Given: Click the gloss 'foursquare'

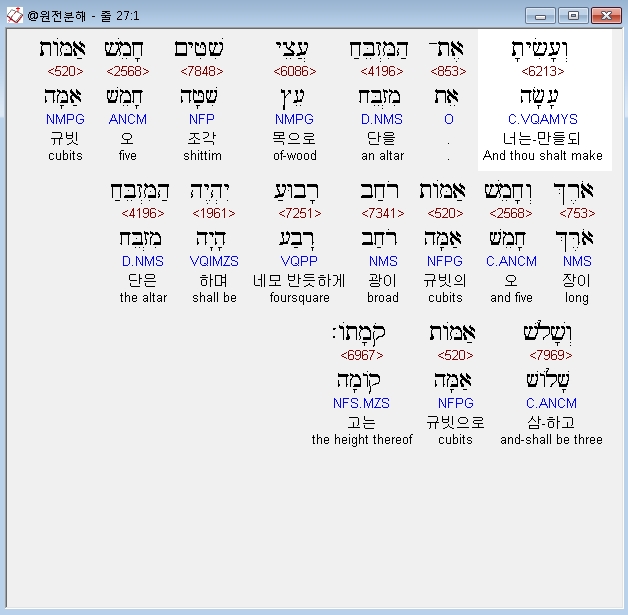Looking at the screenshot, I should coord(300,298).
